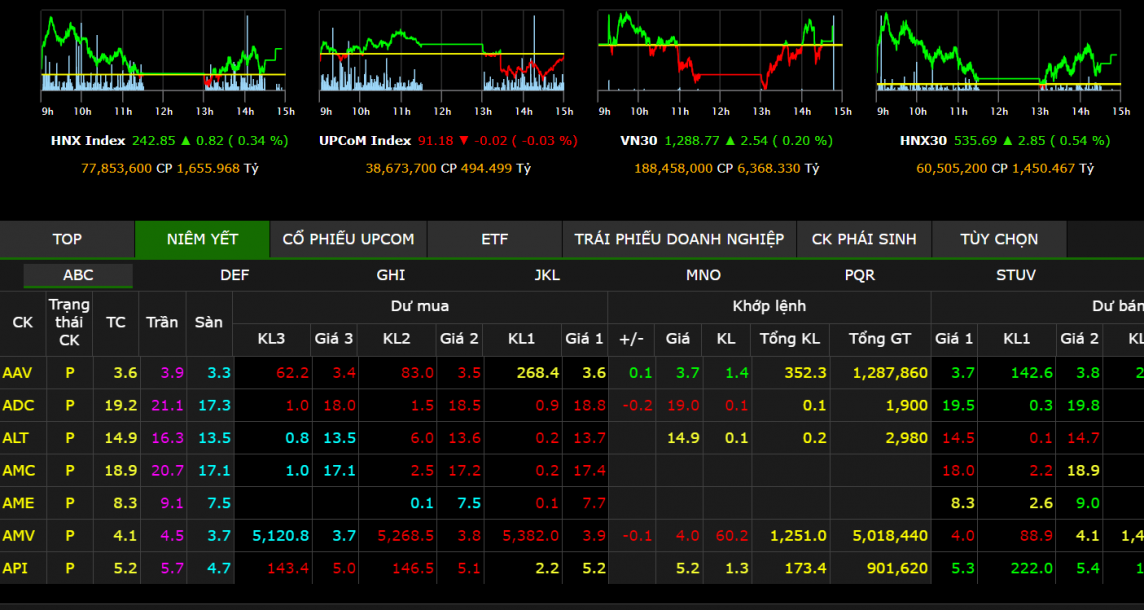Go to the ETF tab
Image resolution: width=1144 pixels, height=610 pixels.
494,239
